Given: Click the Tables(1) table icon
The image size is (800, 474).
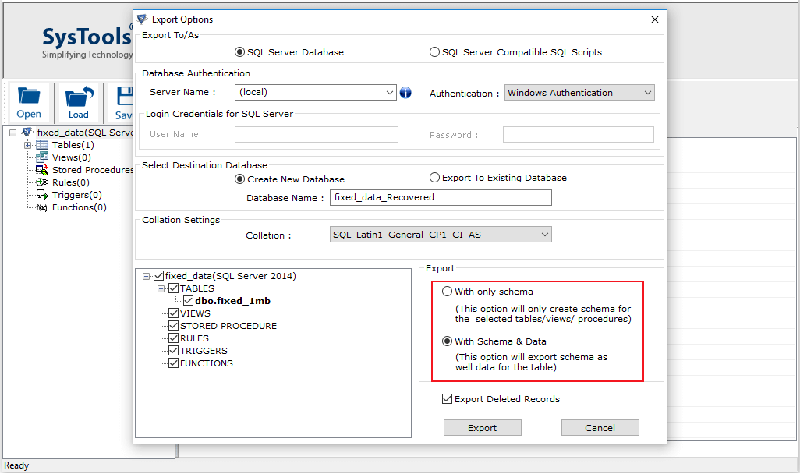Looking at the screenshot, I should 42,145.
